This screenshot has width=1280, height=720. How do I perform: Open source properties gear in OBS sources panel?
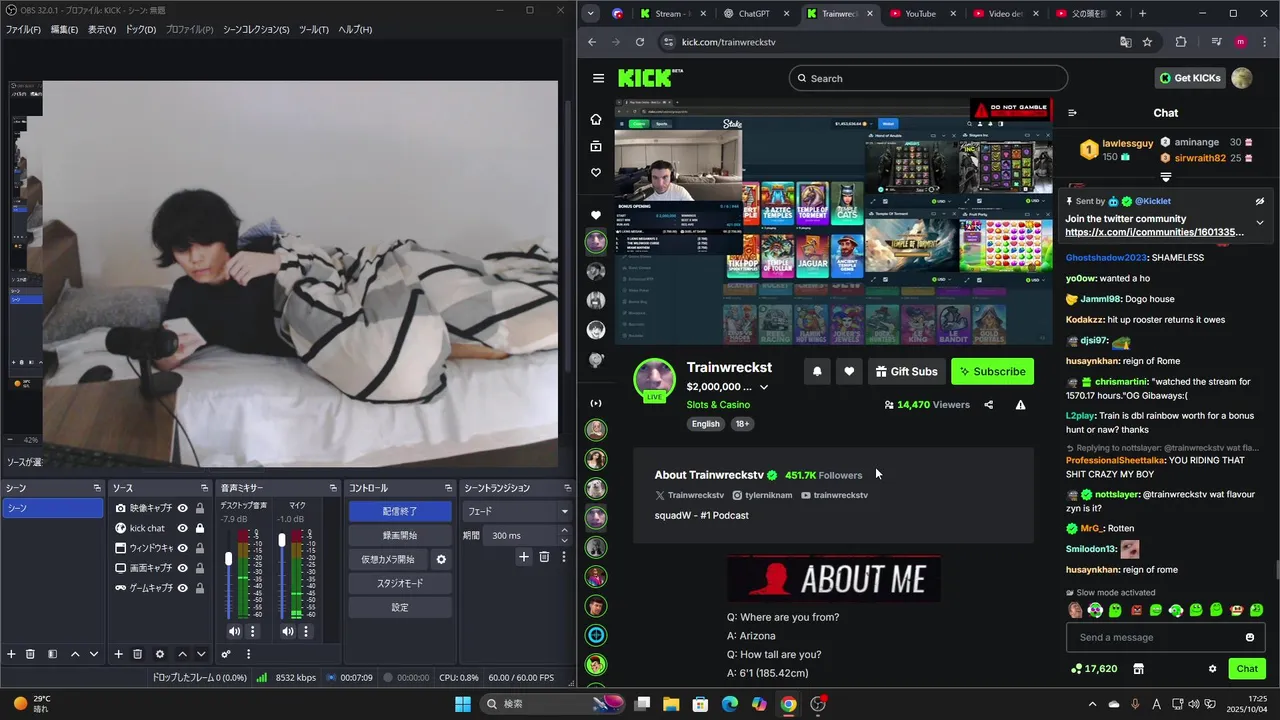pyautogui.click(x=160, y=654)
